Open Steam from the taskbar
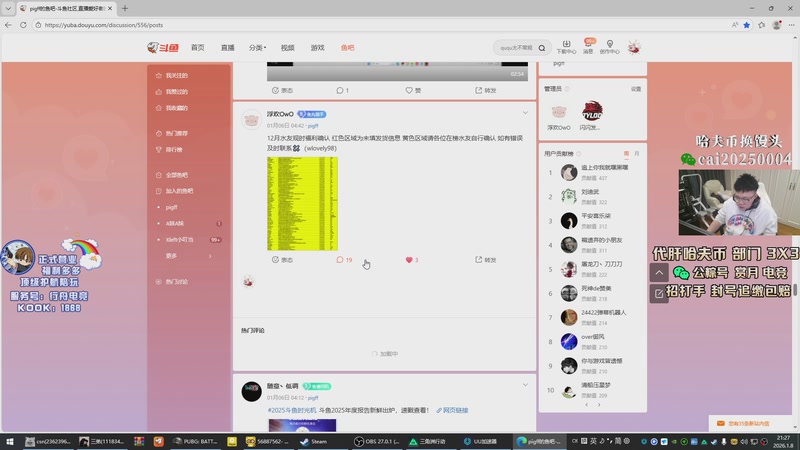This screenshot has width=800, height=450. 314,441
